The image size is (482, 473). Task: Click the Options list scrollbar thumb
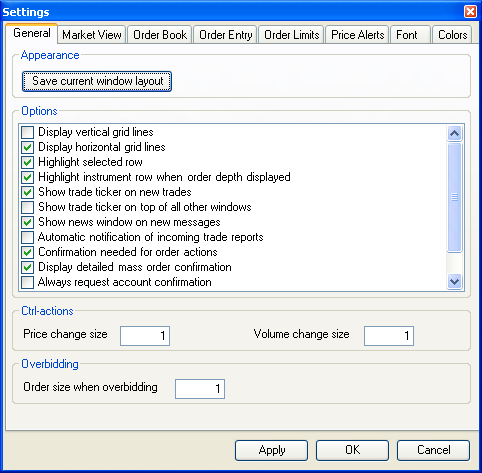click(x=454, y=197)
